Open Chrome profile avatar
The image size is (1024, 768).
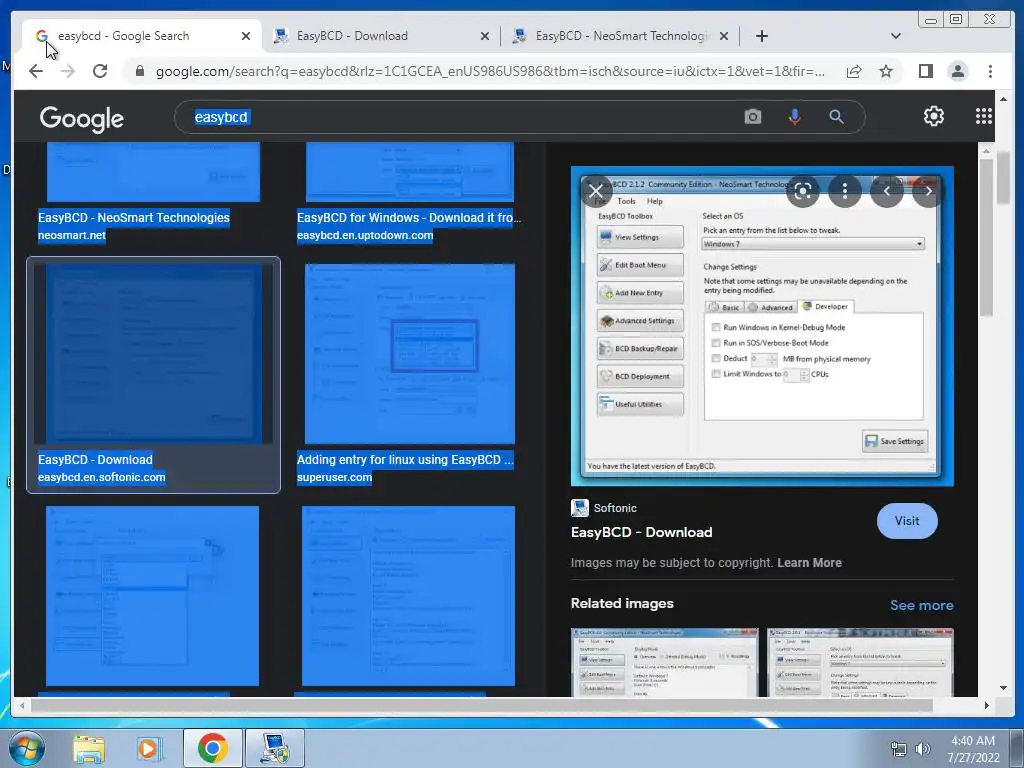[957, 71]
